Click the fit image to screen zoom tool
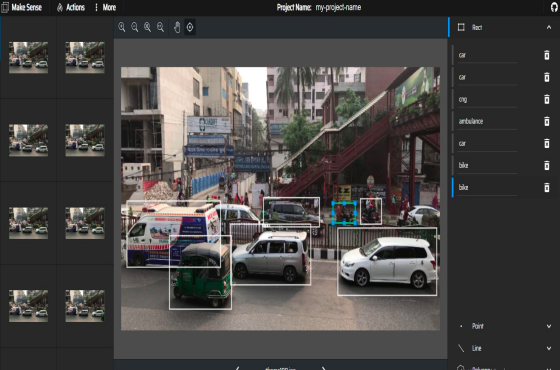560x370 pixels. [x=148, y=27]
